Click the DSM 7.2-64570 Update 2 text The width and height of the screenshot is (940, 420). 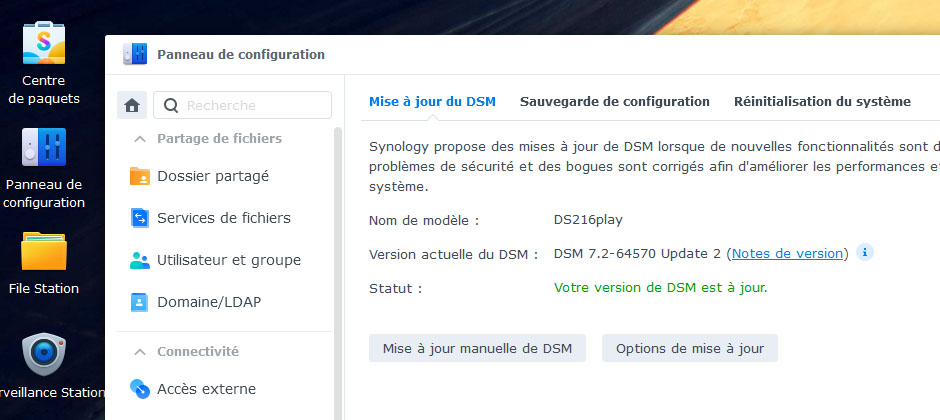(637, 253)
